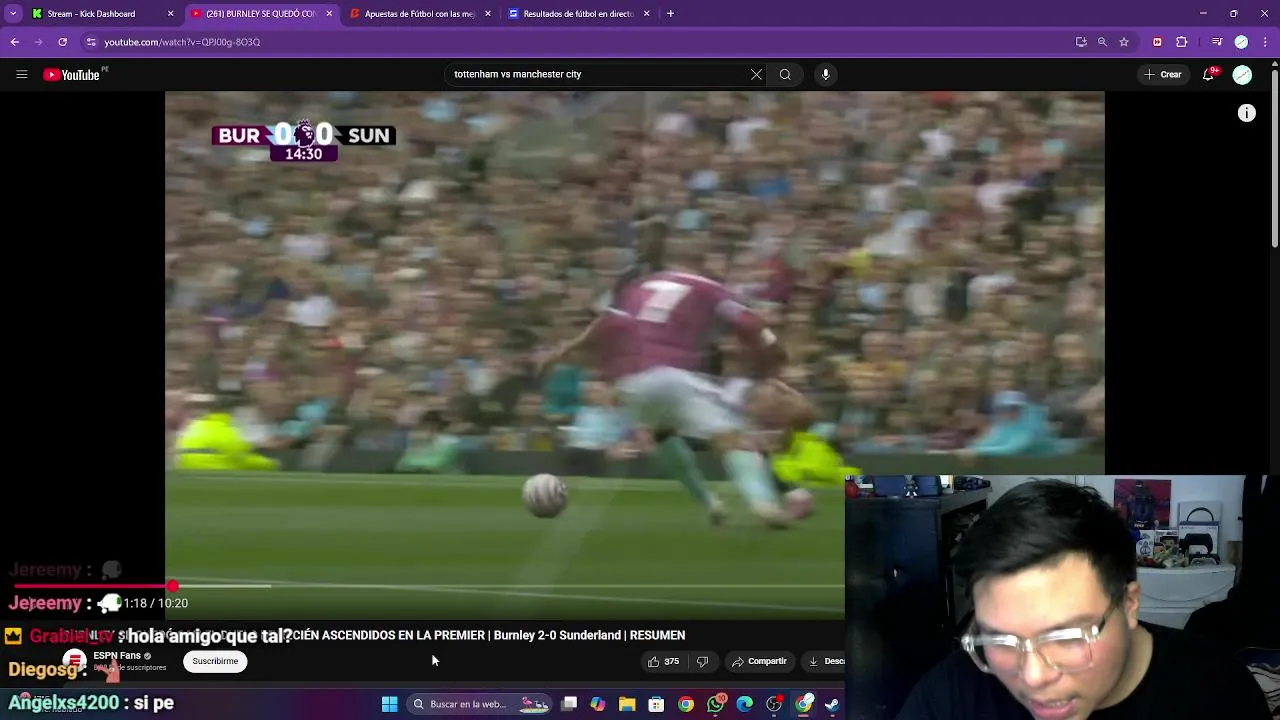Click the video progress bar red scrubber
Image resolution: width=1280 pixels, height=720 pixels.
(x=173, y=586)
